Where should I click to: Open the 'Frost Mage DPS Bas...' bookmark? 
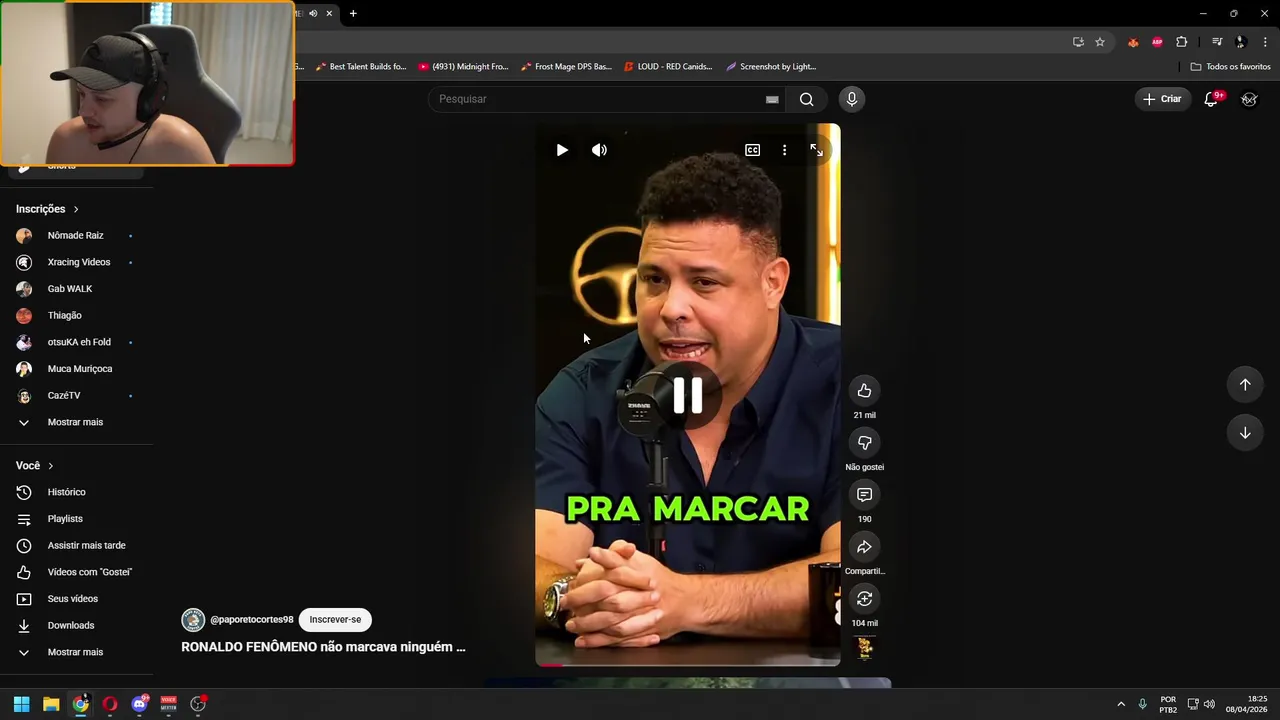pyautogui.click(x=566, y=67)
